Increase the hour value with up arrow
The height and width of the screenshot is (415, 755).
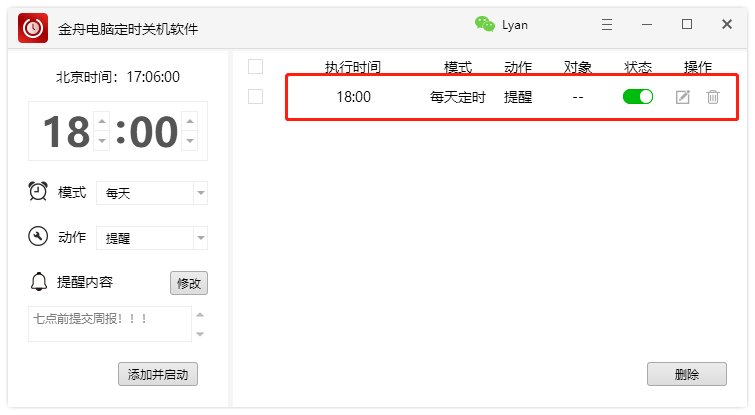point(102,121)
